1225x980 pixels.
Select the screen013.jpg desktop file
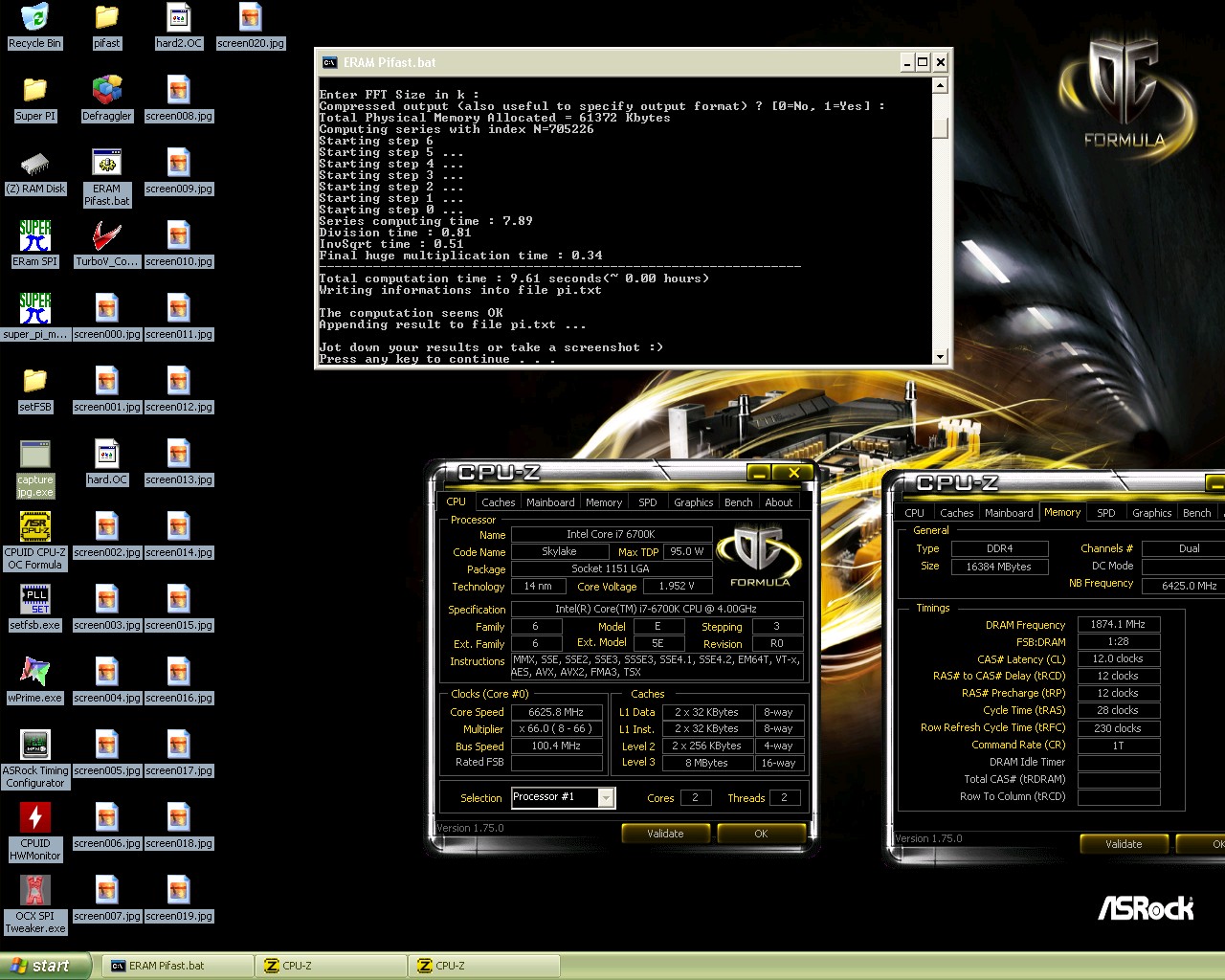pyautogui.click(x=179, y=462)
